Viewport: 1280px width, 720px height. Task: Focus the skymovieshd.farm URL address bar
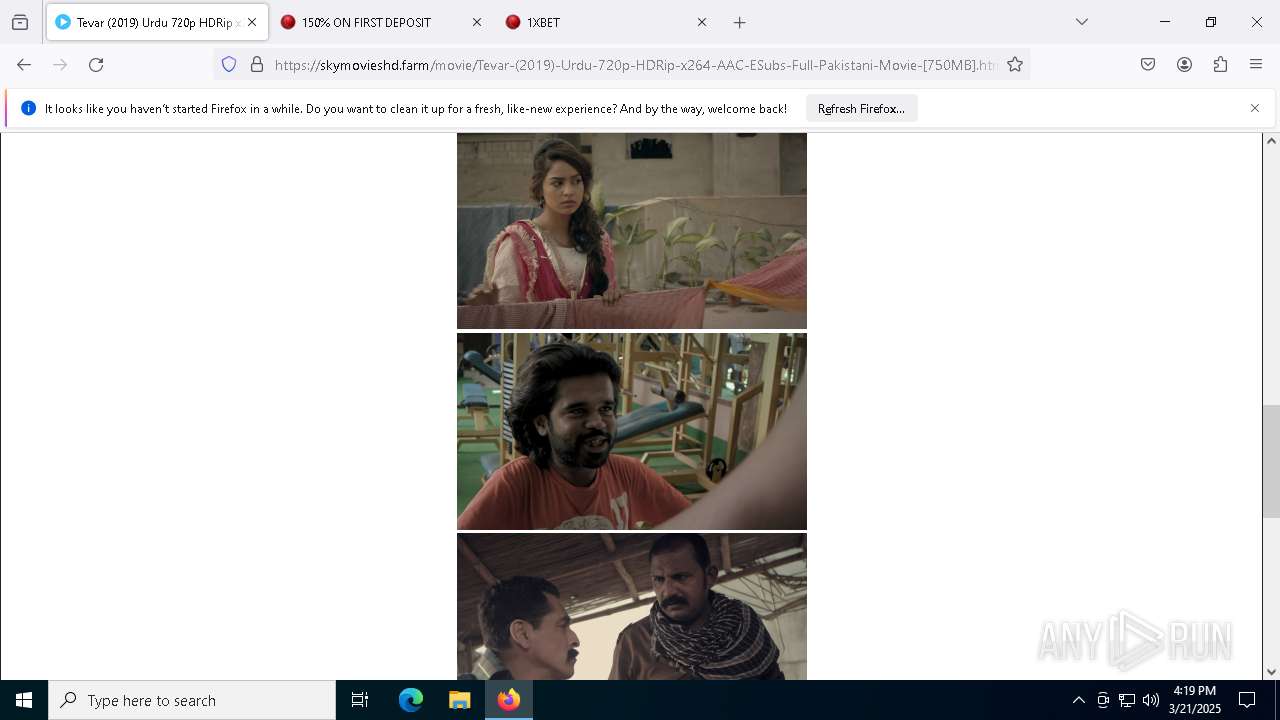[635, 65]
